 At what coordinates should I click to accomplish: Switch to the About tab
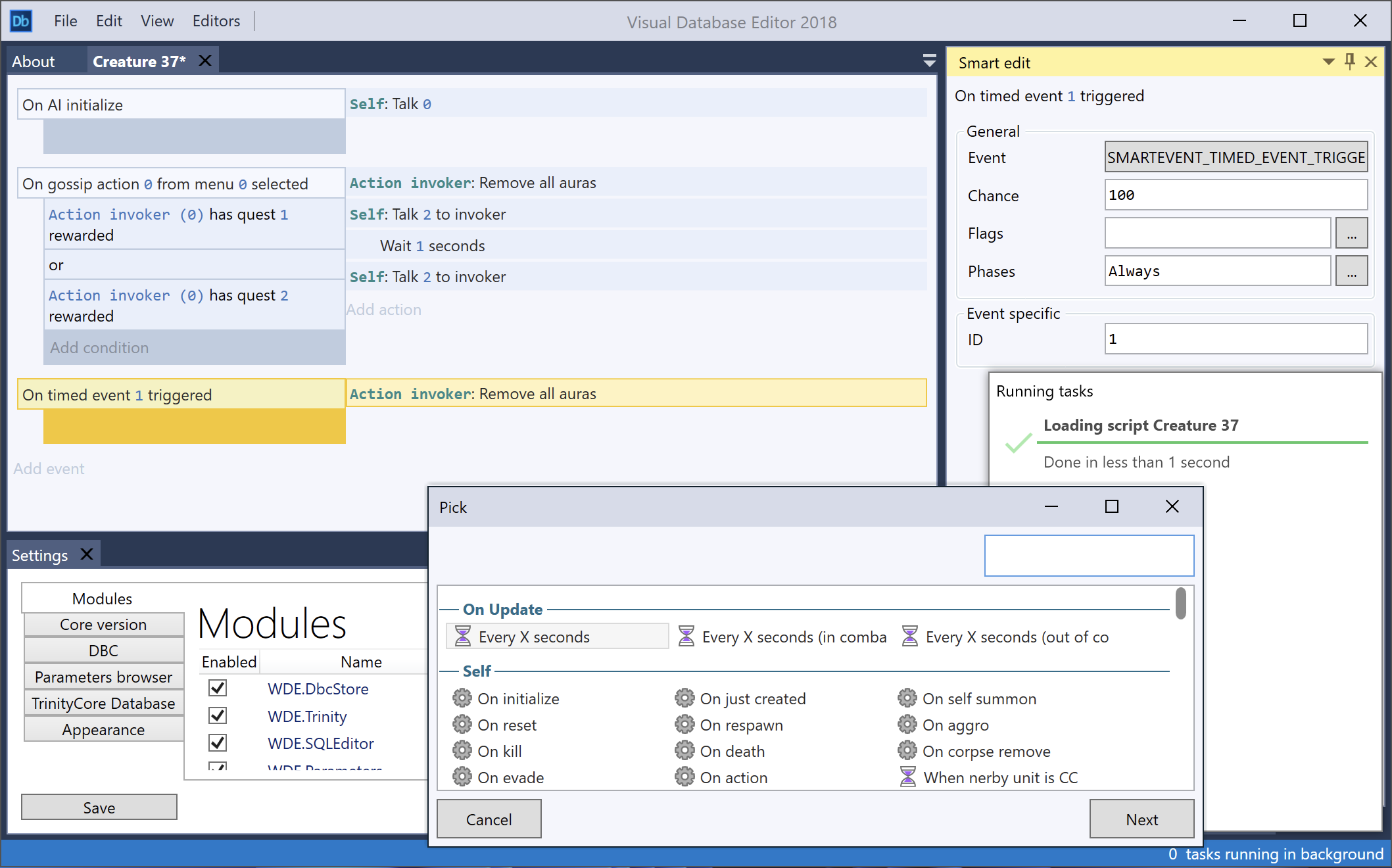(x=33, y=60)
